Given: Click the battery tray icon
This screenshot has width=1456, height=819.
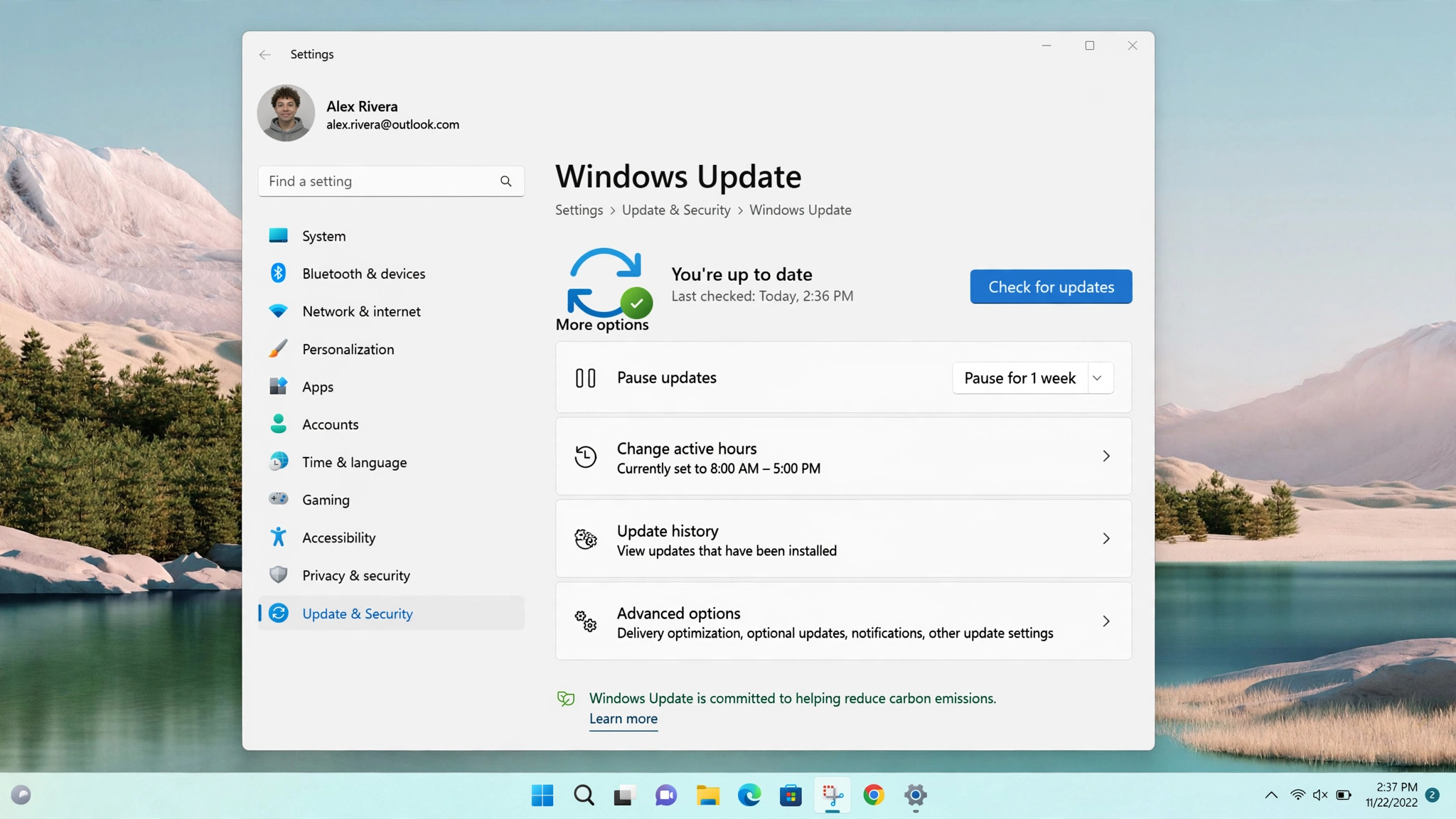Looking at the screenshot, I should pos(1344,795).
